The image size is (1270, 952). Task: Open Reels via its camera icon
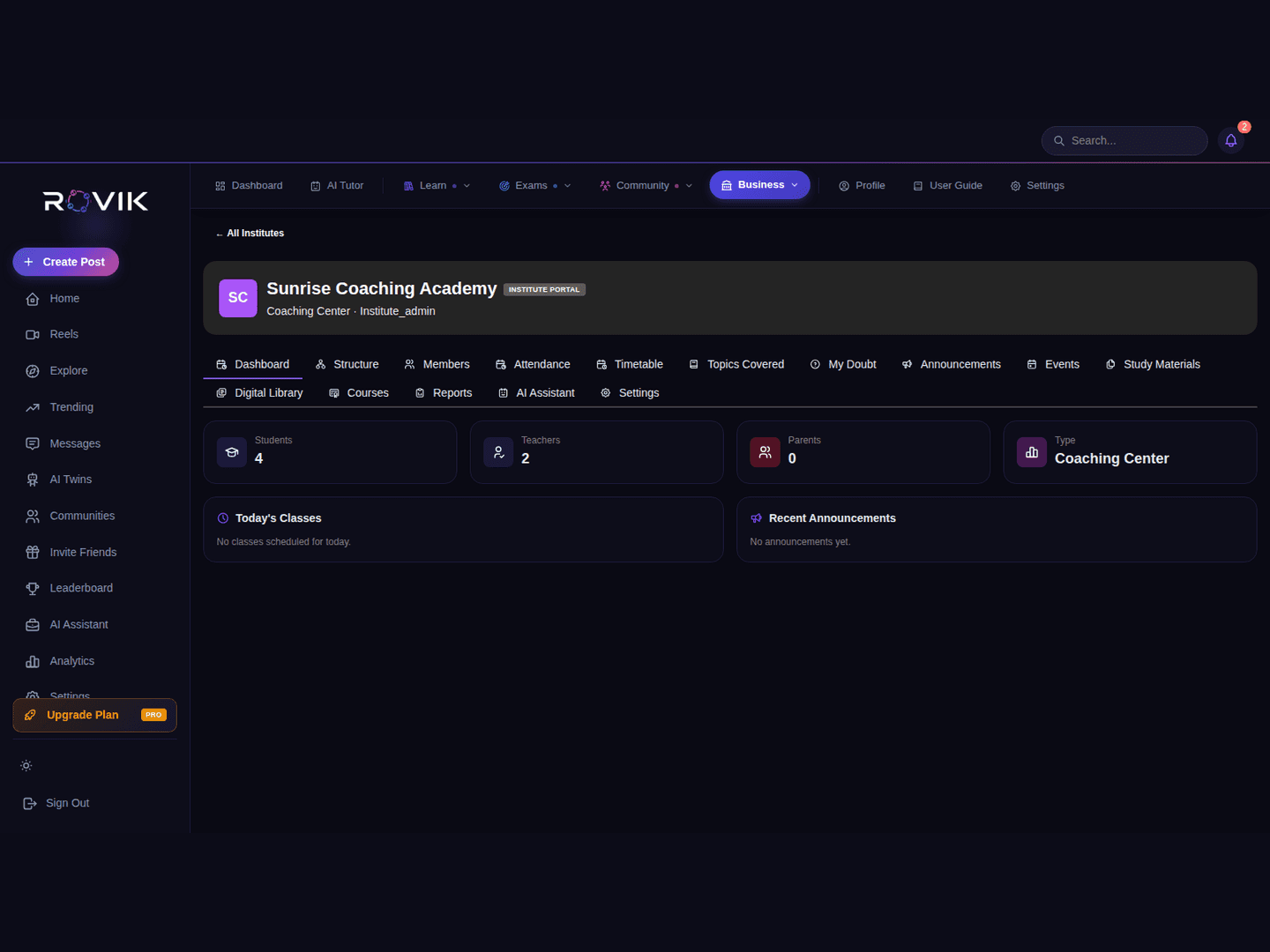33,335
